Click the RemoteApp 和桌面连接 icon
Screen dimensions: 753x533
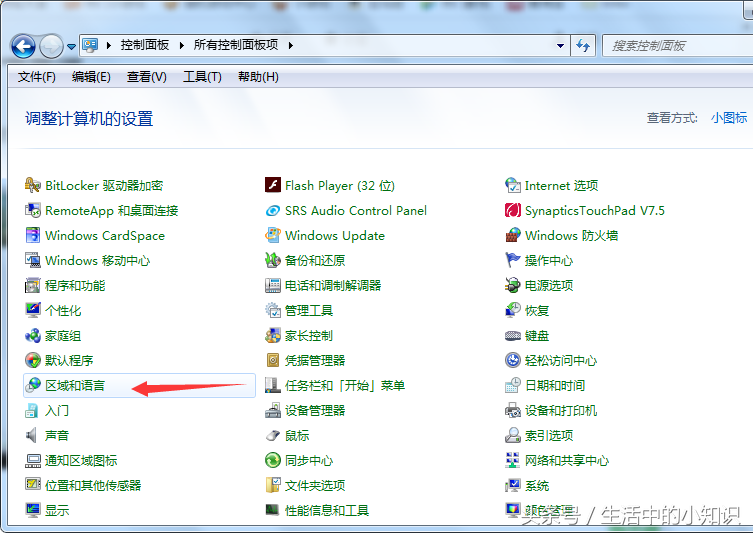[33, 210]
